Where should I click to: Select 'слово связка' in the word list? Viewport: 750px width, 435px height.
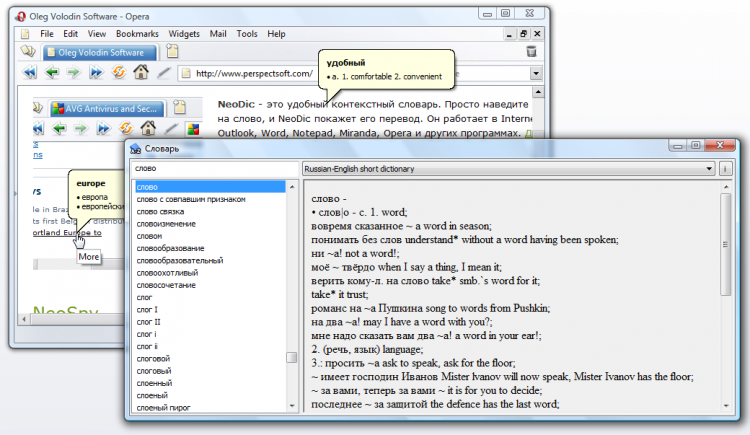160,212
